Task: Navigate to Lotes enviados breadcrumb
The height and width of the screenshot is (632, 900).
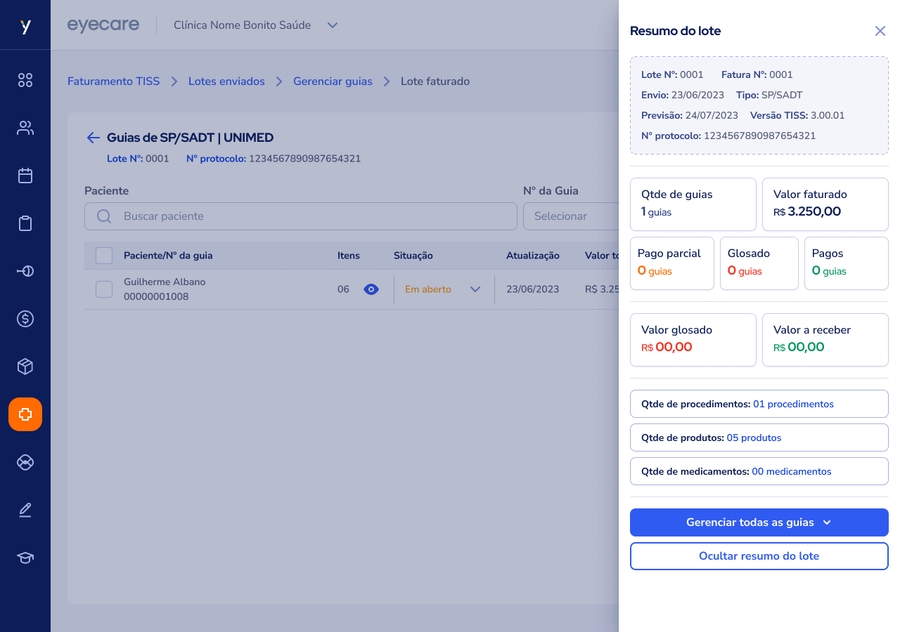Action: [226, 81]
